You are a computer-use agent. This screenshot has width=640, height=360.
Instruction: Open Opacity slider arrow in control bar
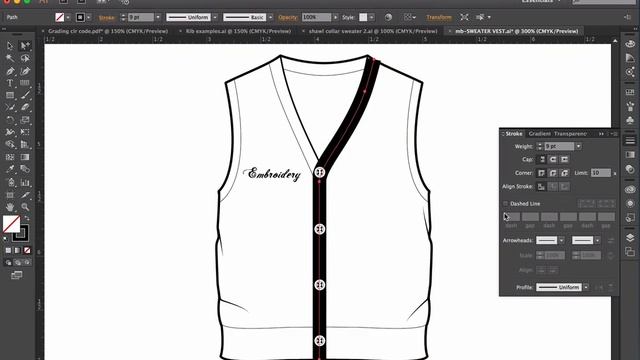coord(335,17)
